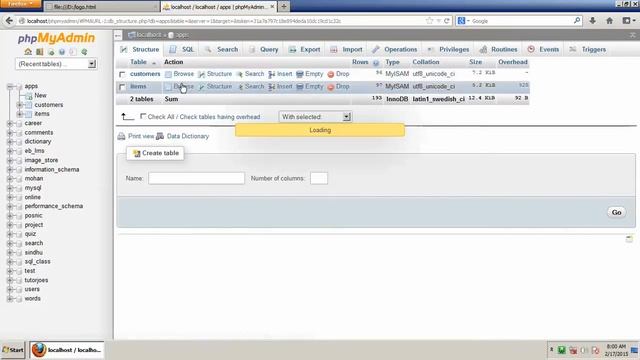The height and width of the screenshot is (360, 640).
Task: Click Drop icon for items table
Action: coord(331,87)
